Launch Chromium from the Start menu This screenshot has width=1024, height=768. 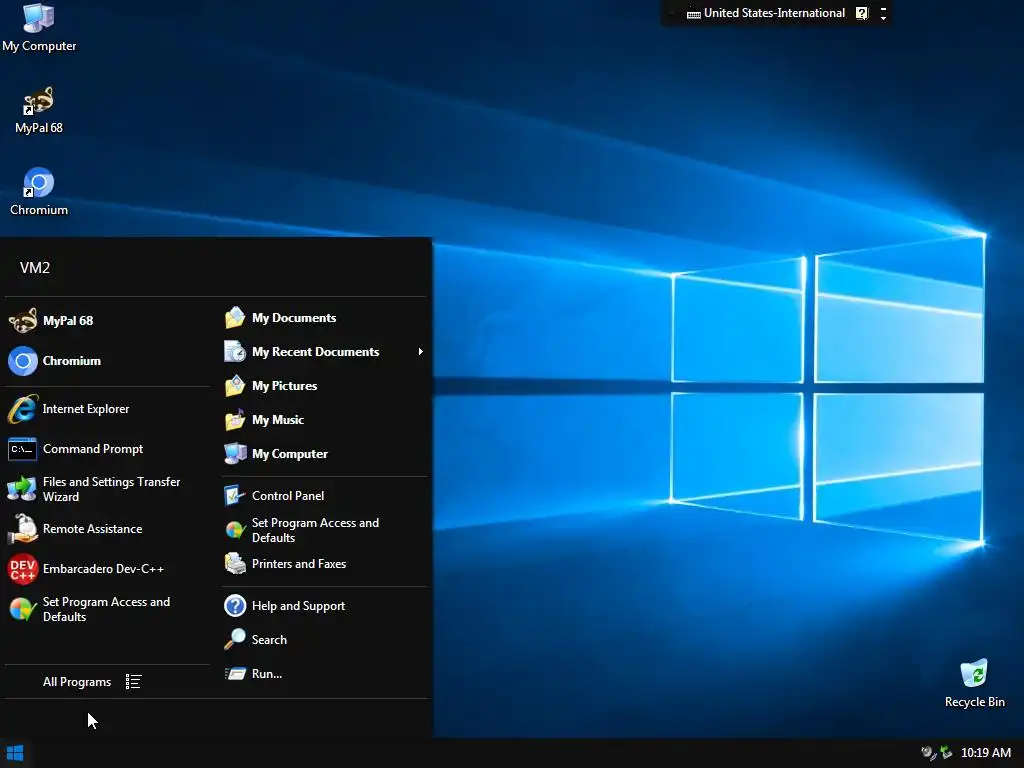[x=108, y=360]
